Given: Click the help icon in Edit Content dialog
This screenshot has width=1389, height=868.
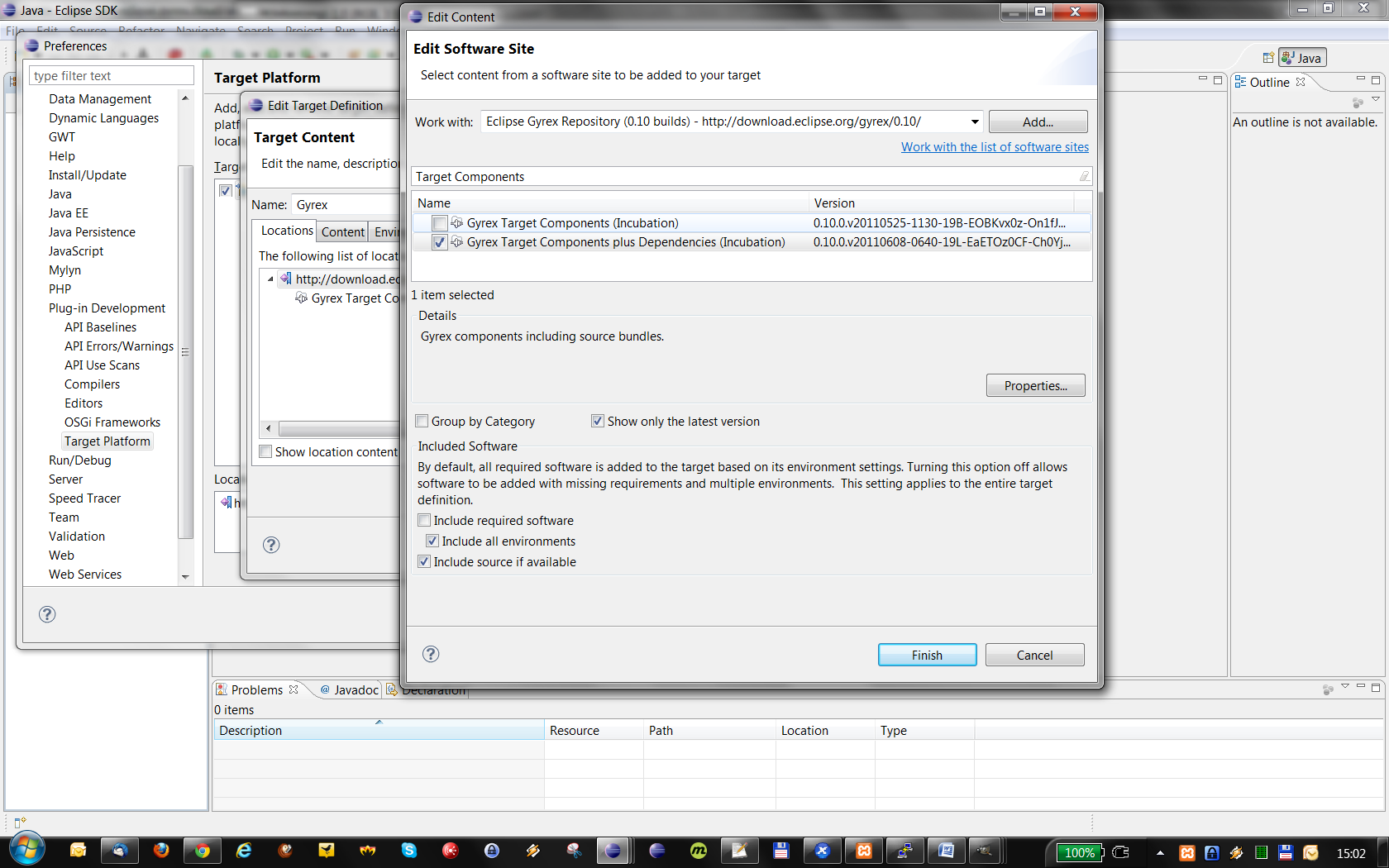Looking at the screenshot, I should tap(431, 654).
